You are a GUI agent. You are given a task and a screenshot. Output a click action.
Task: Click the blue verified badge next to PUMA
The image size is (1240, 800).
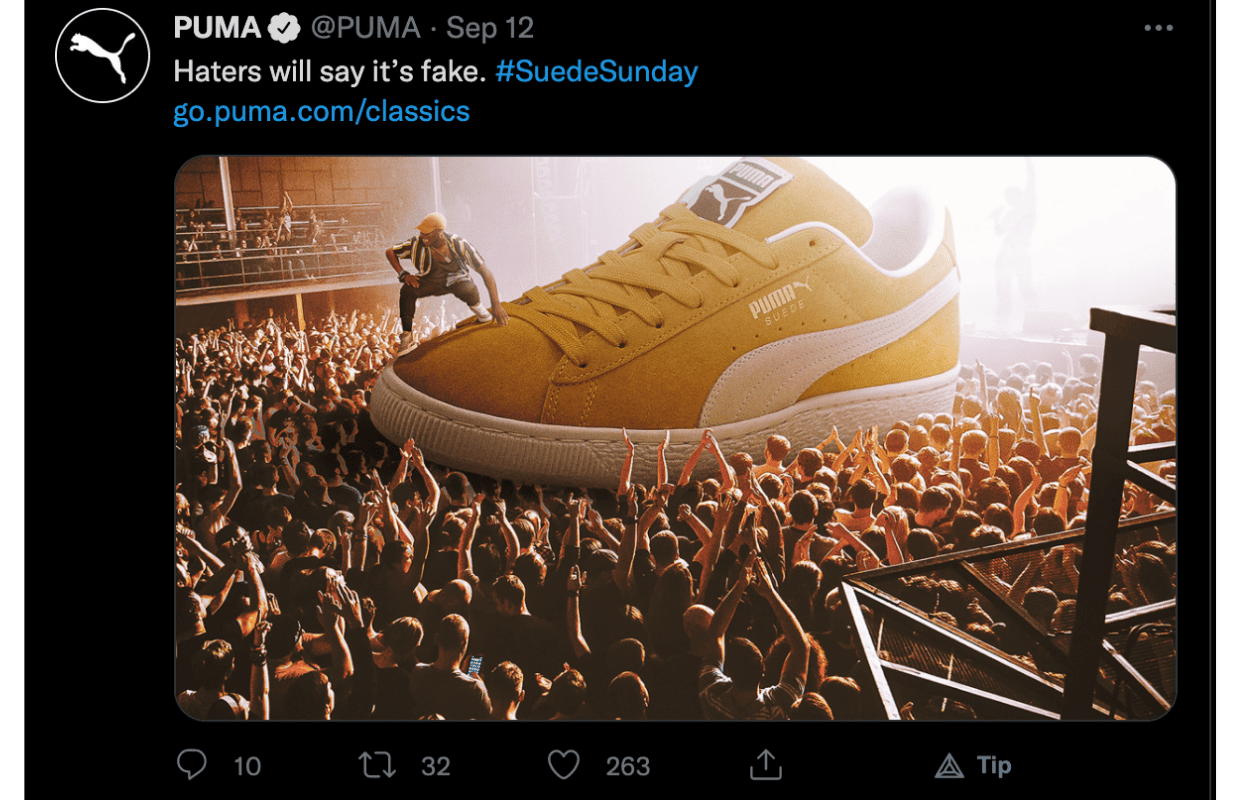point(286,28)
